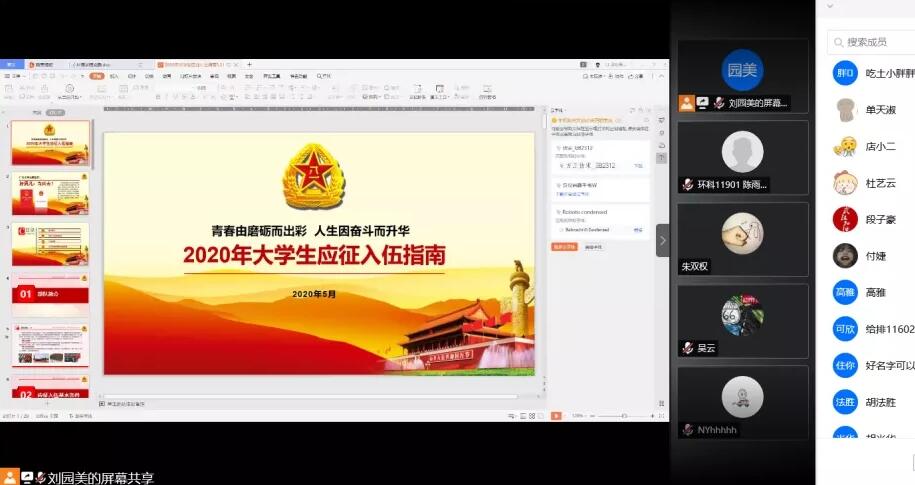Collapse members panel with top chevron
Image resolution: width=915 pixels, height=485 pixels.
830,6
